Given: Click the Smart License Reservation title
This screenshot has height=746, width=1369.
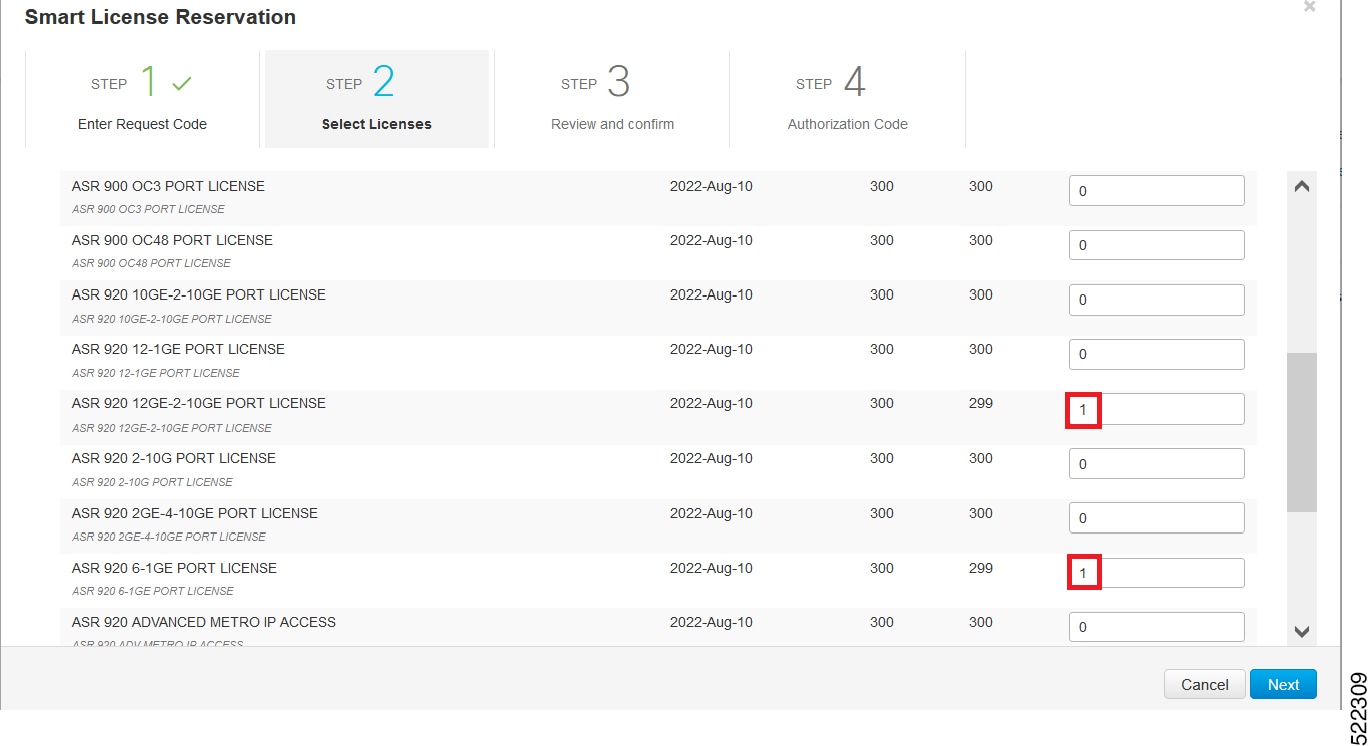Looking at the screenshot, I should 160,17.
